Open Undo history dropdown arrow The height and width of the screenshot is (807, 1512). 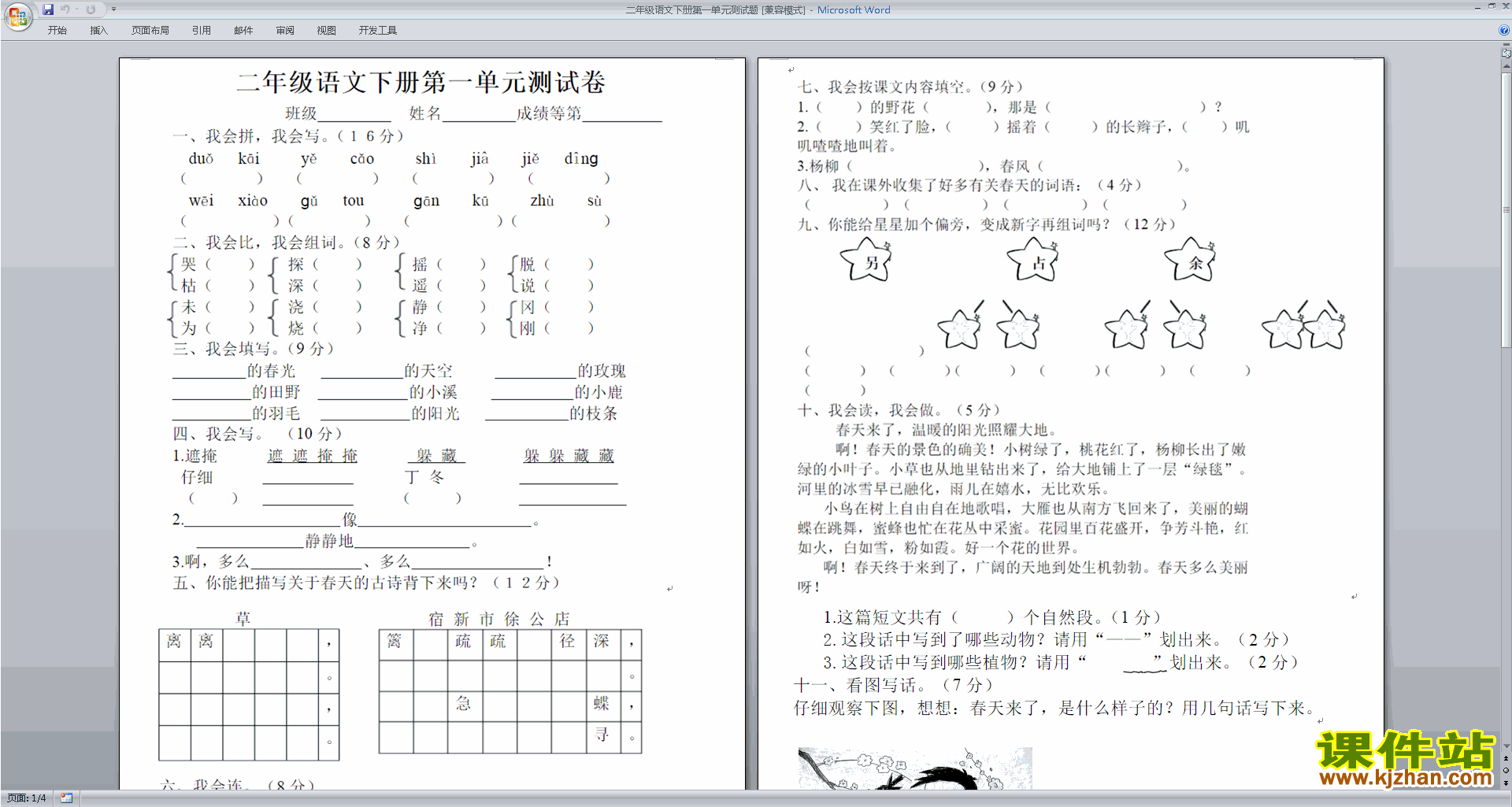coord(76,9)
